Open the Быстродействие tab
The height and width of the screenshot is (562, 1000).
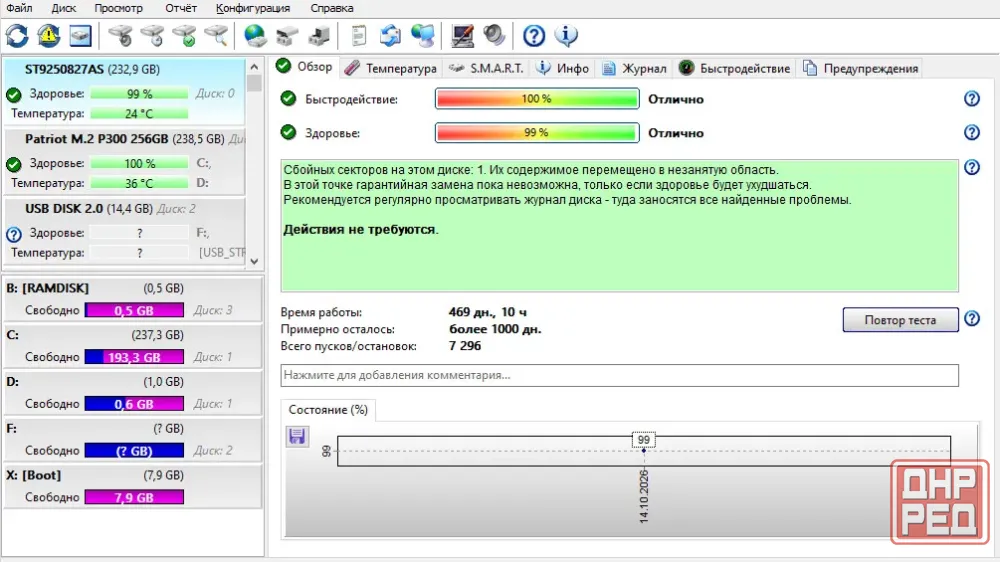pos(734,68)
